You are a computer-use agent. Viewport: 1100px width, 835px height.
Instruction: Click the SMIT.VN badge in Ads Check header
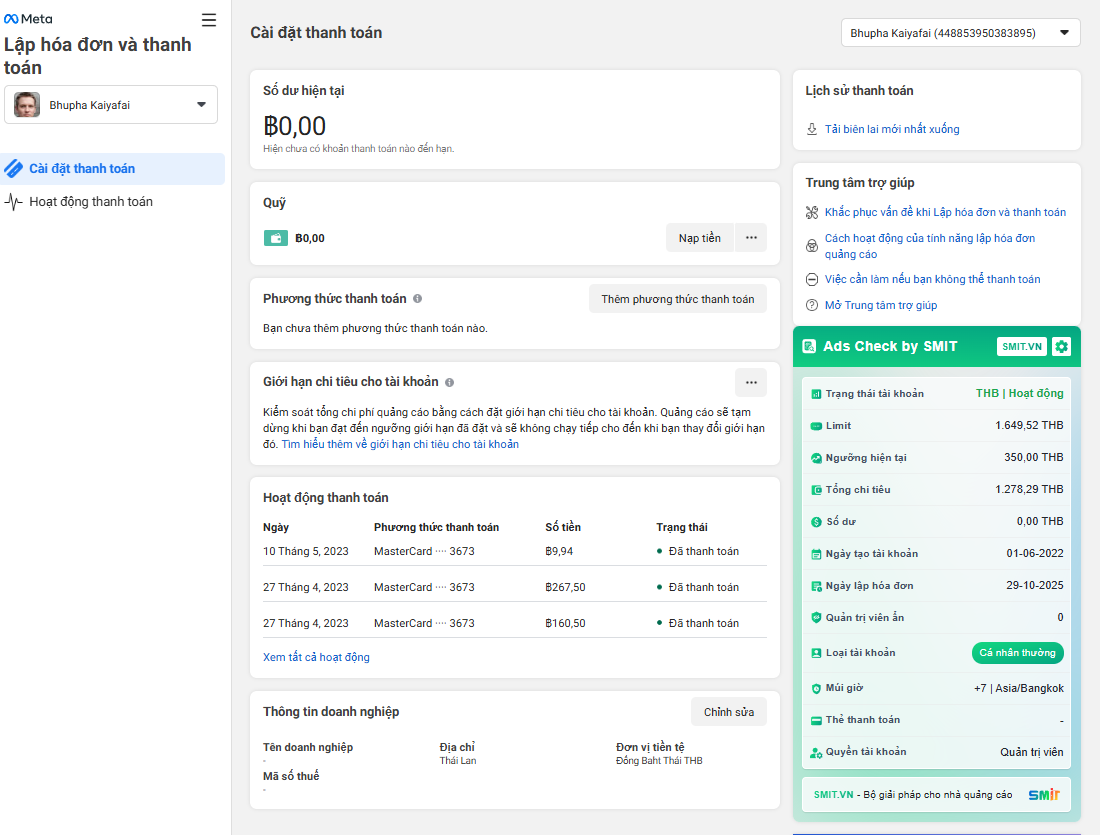coord(1021,346)
